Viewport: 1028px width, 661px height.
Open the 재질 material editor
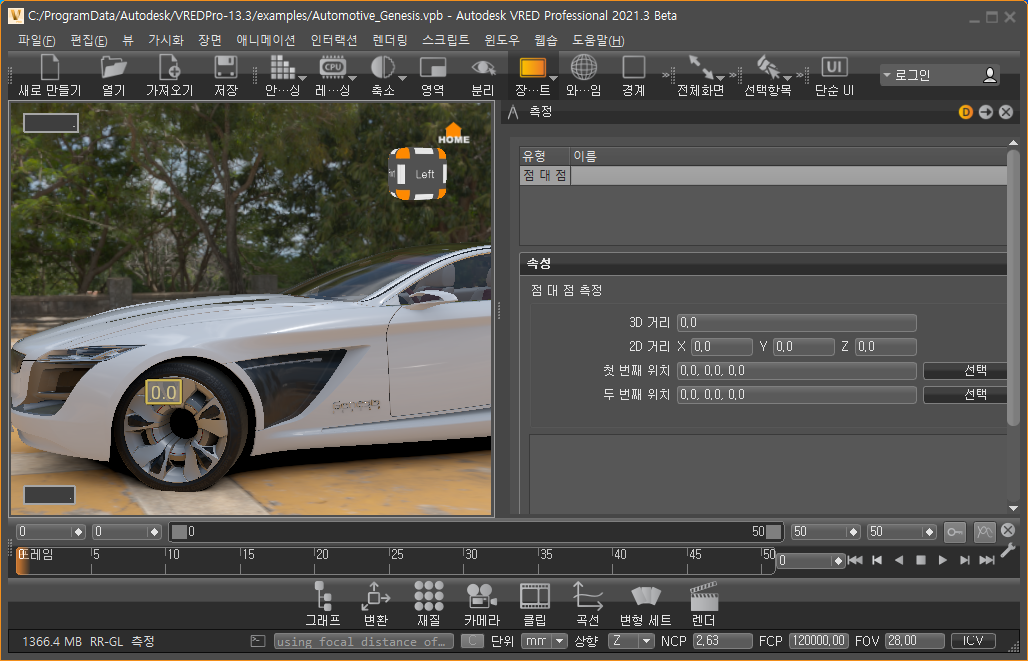click(428, 597)
